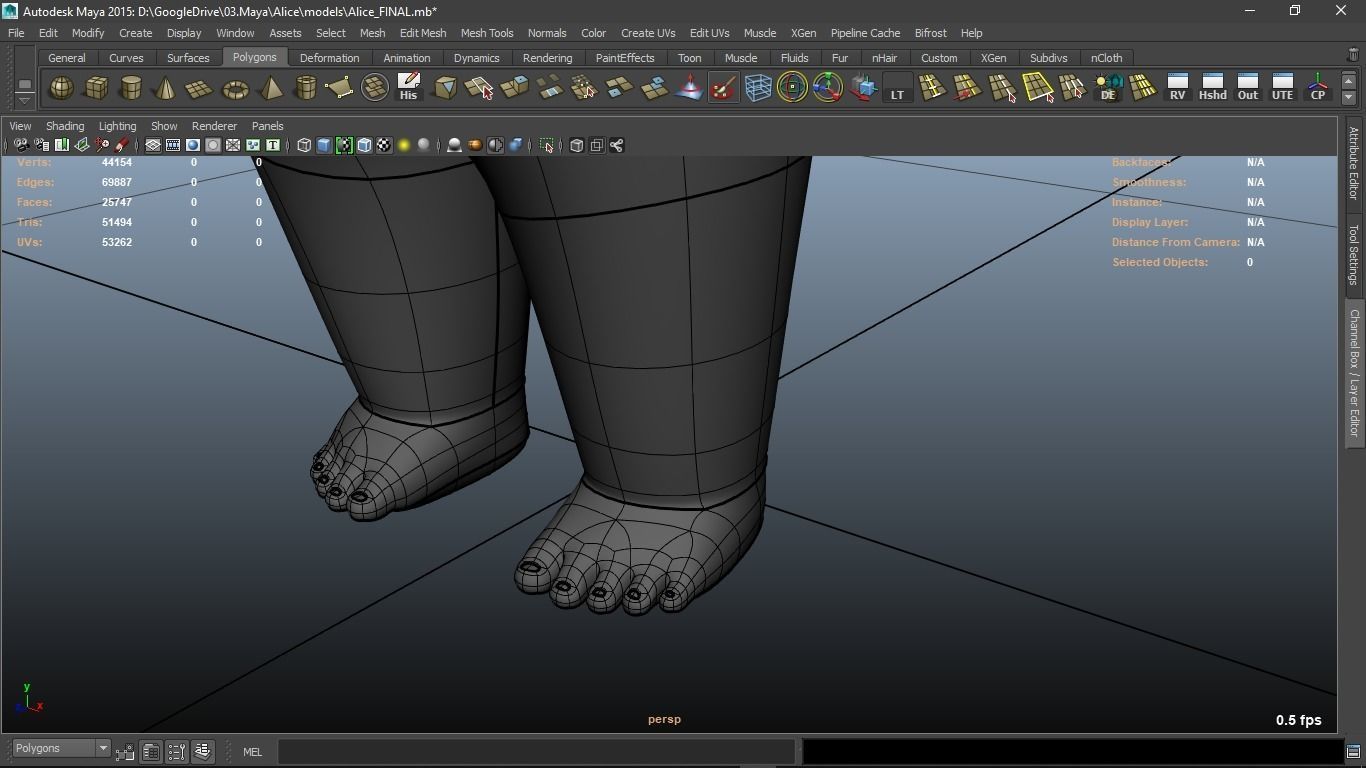Open the panel Shading dropdown menu

(x=65, y=126)
